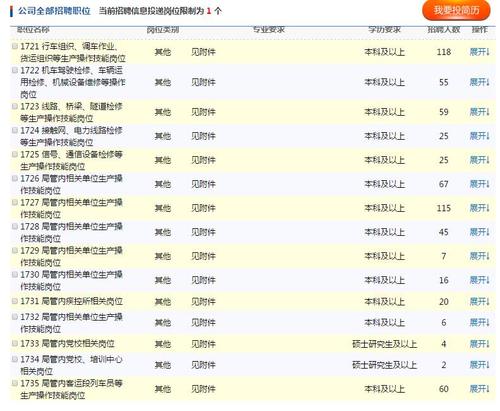This screenshot has width=500, height=411.
Task: Click the 公司全部招聘职位 heading
Action: coord(54,11)
